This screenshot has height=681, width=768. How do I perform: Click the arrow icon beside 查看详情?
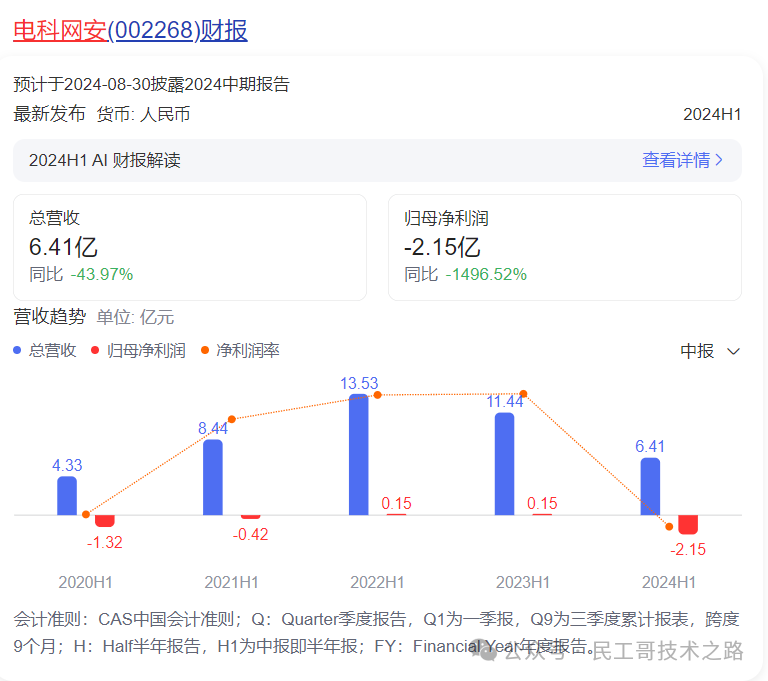tap(719, 160)
